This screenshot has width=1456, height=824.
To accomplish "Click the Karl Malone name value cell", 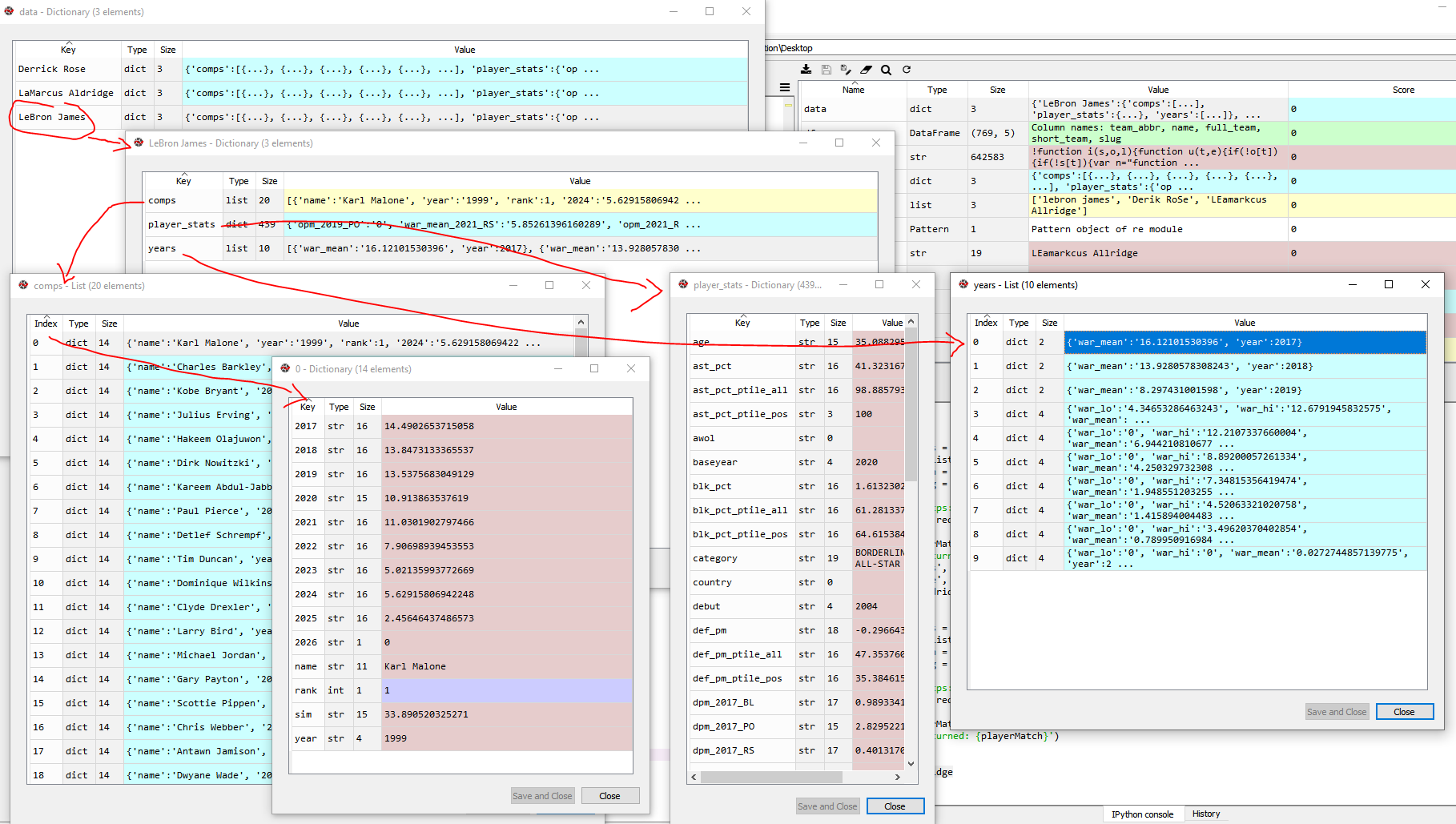I will 506,666.
